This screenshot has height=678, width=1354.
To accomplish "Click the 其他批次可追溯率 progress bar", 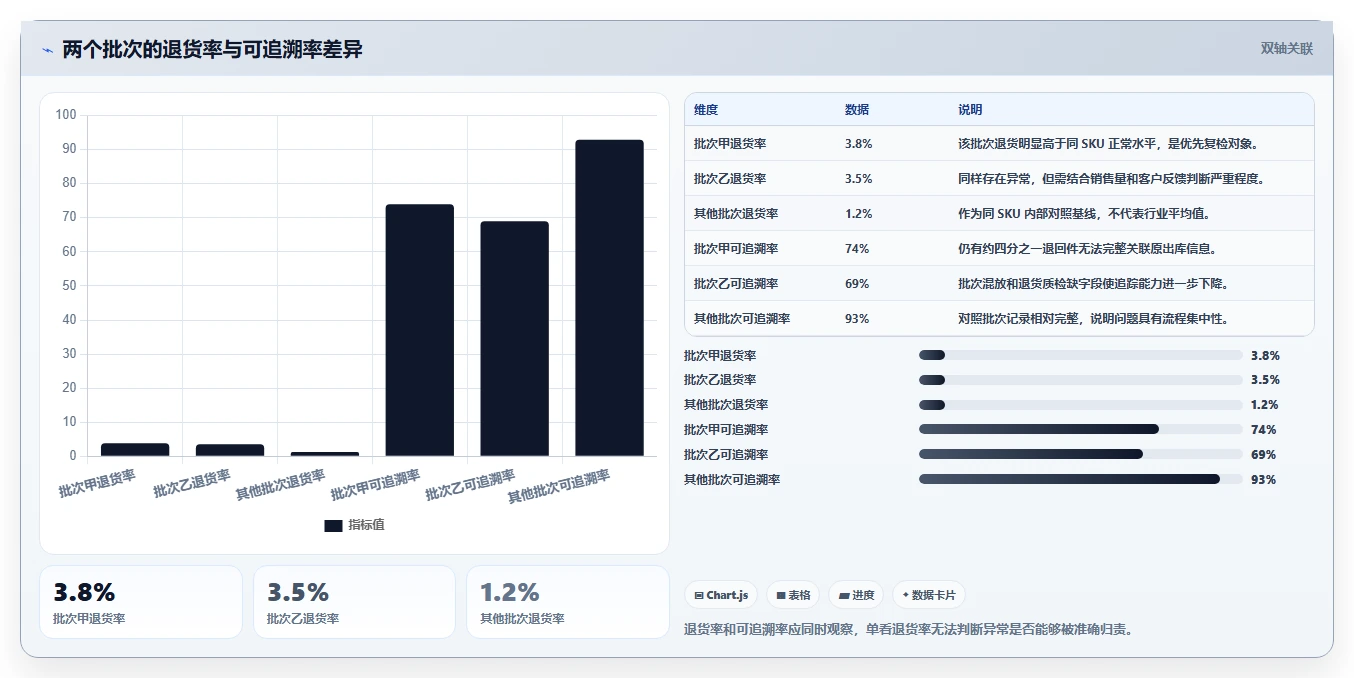I will pos(1080,480).
